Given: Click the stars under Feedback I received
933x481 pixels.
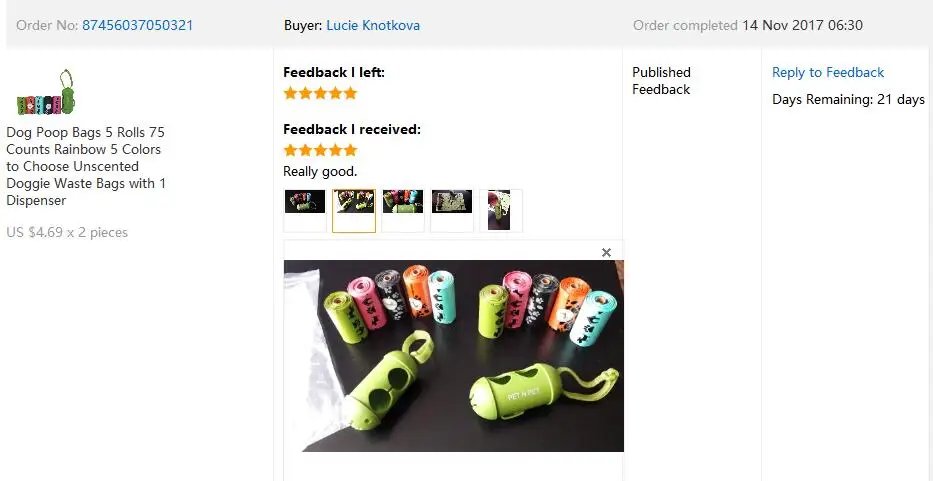Looking at the screenshot, I should (x=320, y=149).
